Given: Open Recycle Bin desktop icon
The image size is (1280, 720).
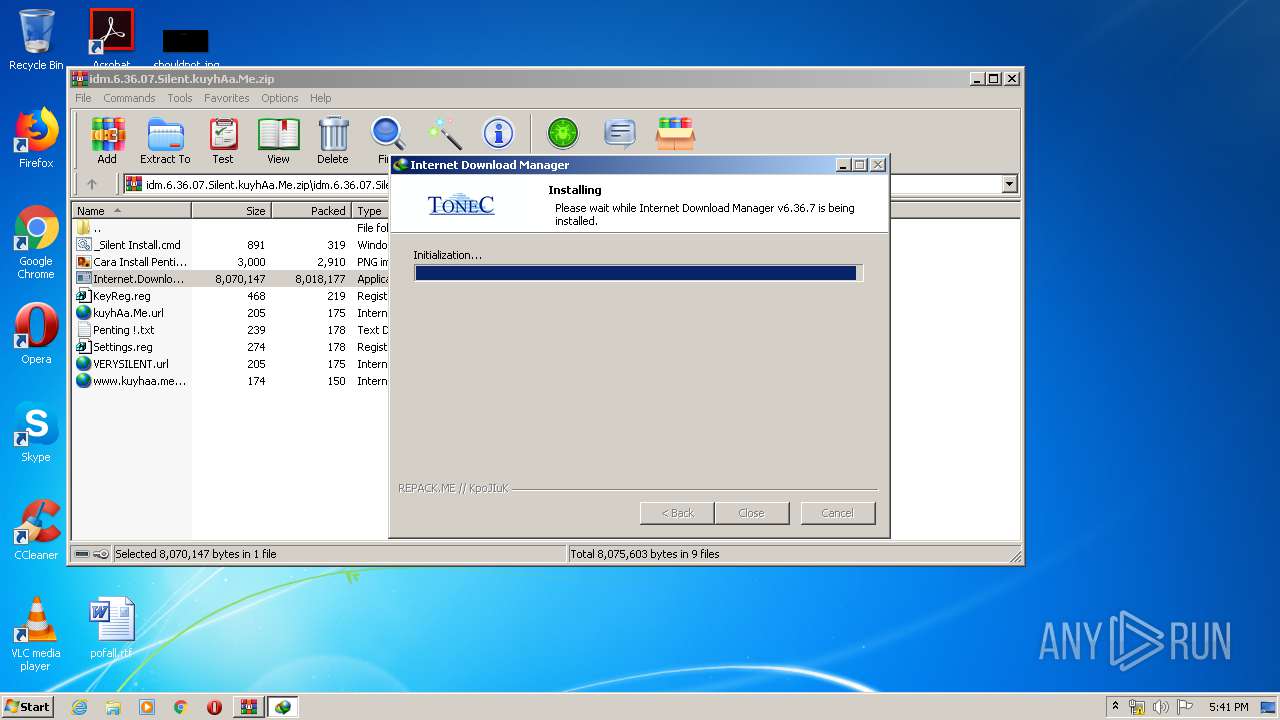Looking at the screenshot, I should click(36, 40).
